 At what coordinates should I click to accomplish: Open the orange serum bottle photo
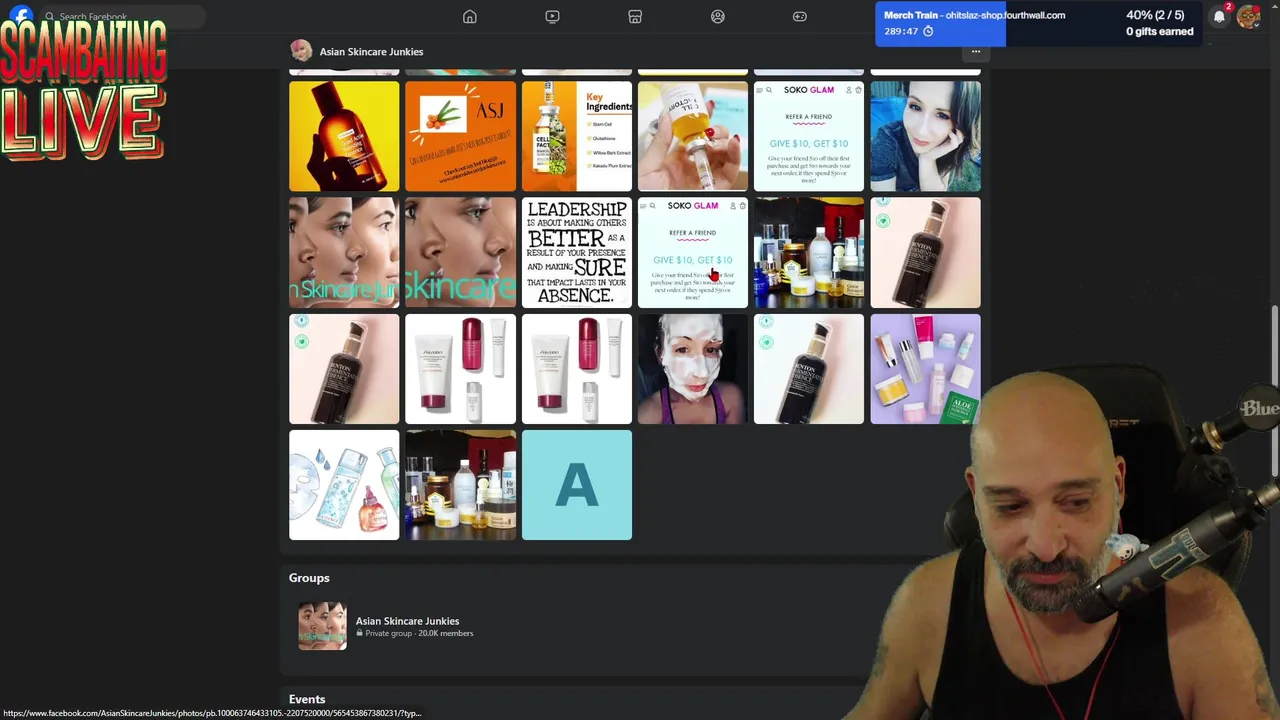coord(344,136)
